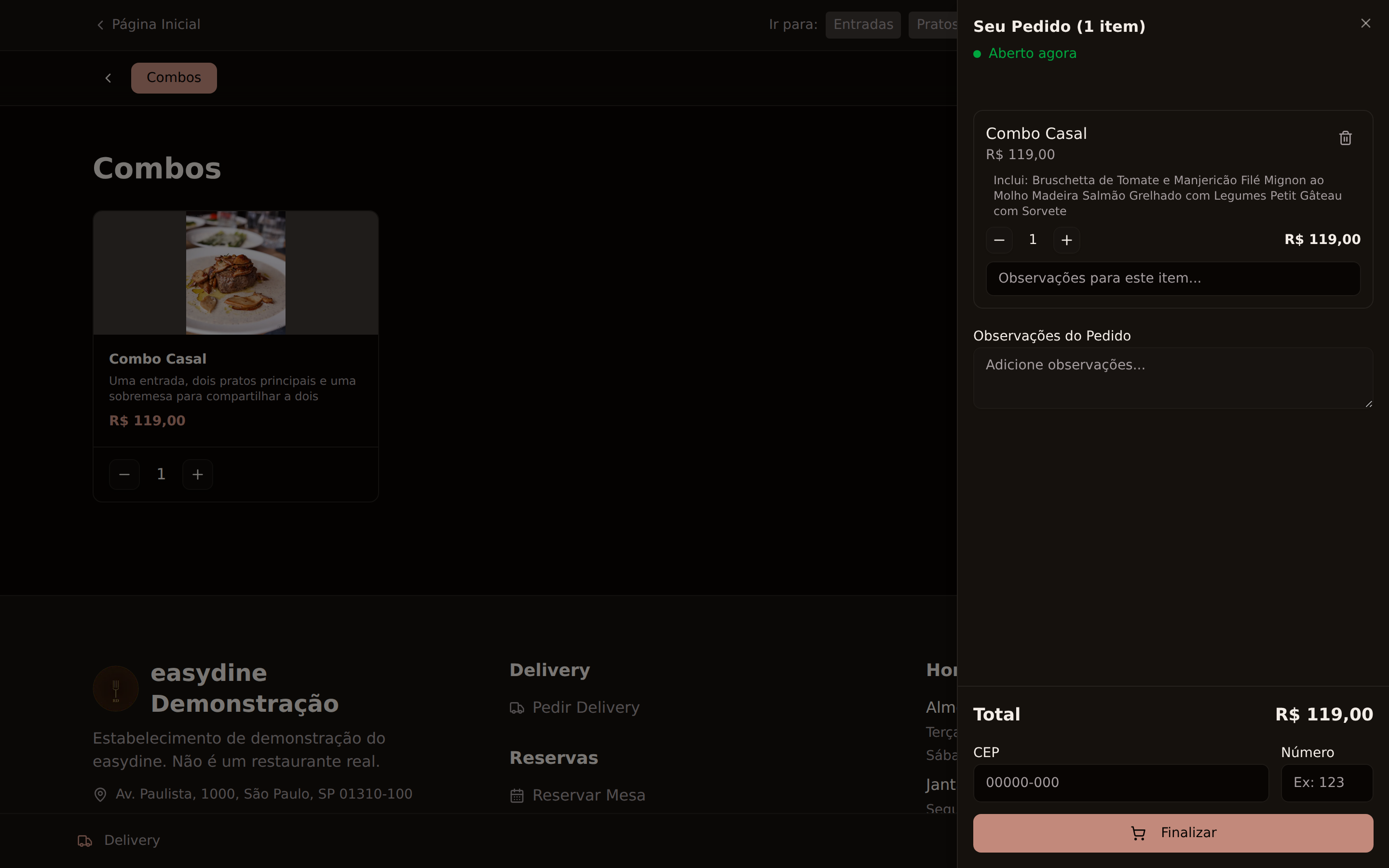
Task: Click the back chevron beside Combos
Action: click(108, 78)
